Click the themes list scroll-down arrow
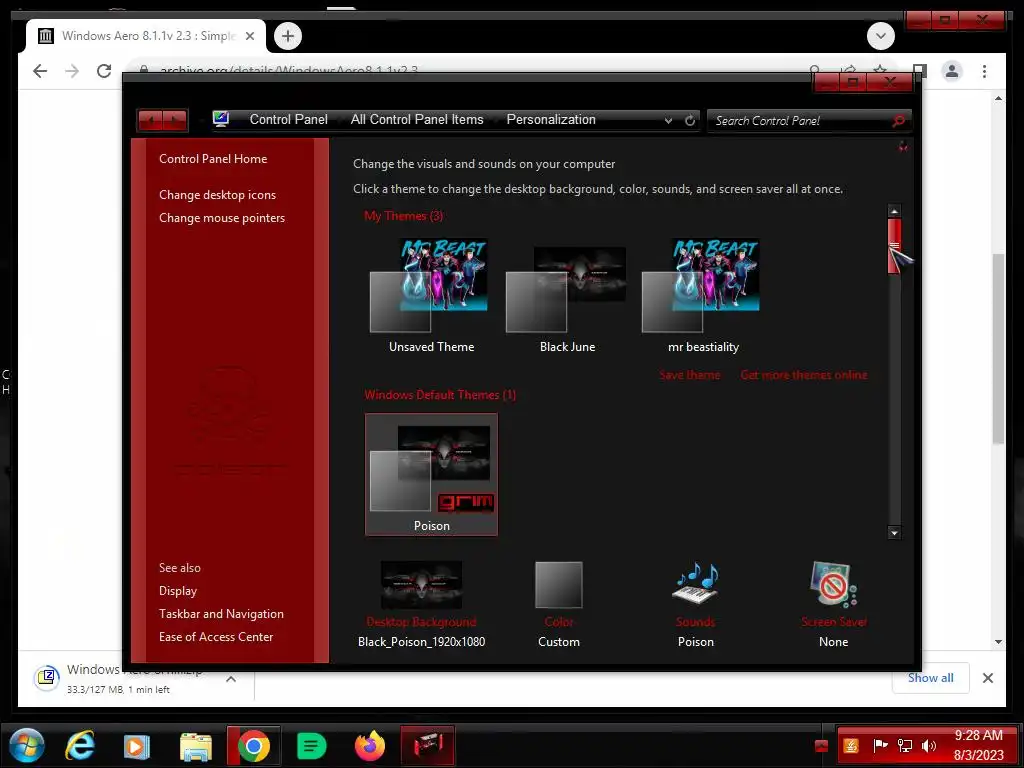The height and width of the screenshot is (768, 1024). 895,533
